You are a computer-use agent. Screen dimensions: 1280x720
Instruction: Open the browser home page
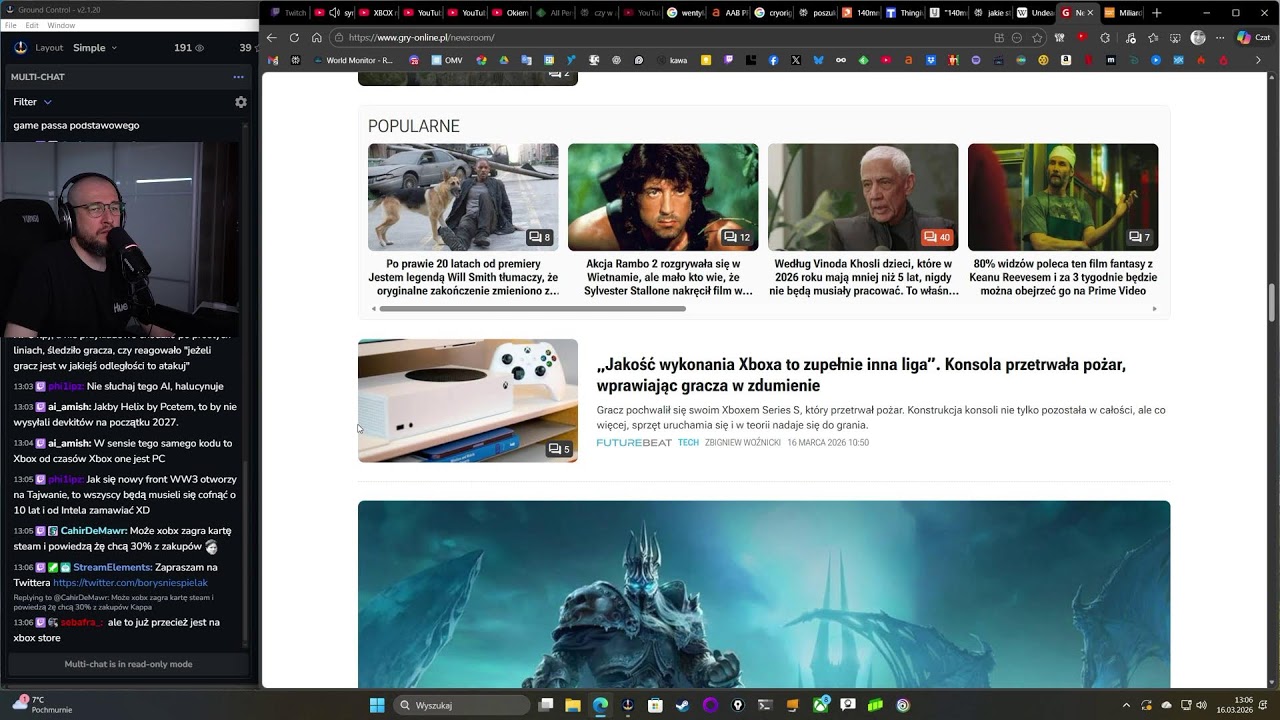click(x=316, y=38)
